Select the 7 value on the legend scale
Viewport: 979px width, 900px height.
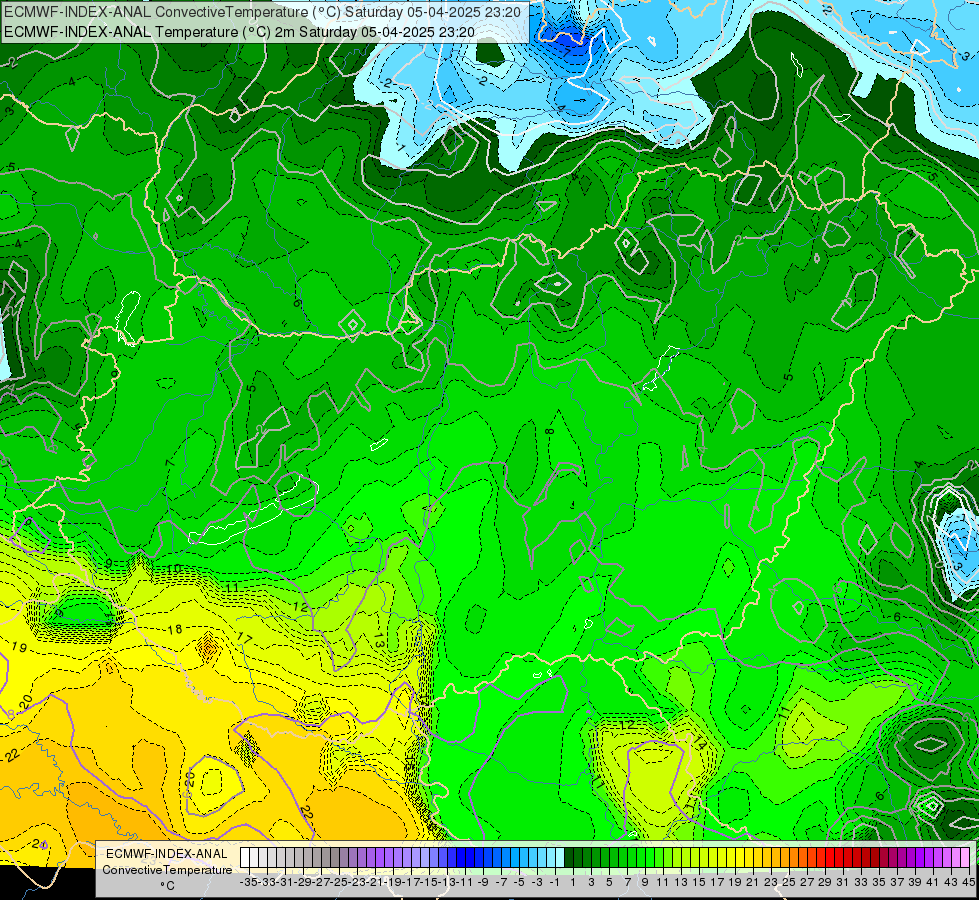click(x=627, y=881)
